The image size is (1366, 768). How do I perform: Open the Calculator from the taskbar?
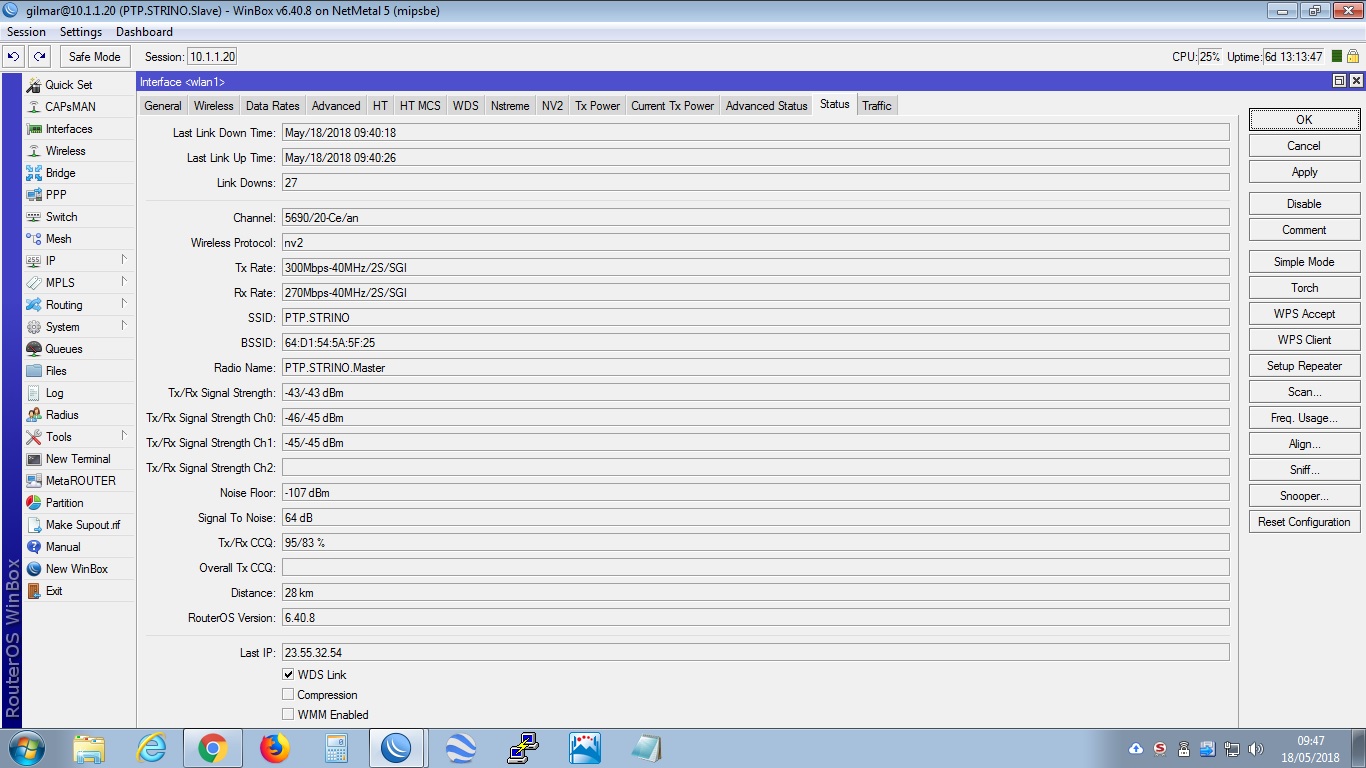point(335,748)
